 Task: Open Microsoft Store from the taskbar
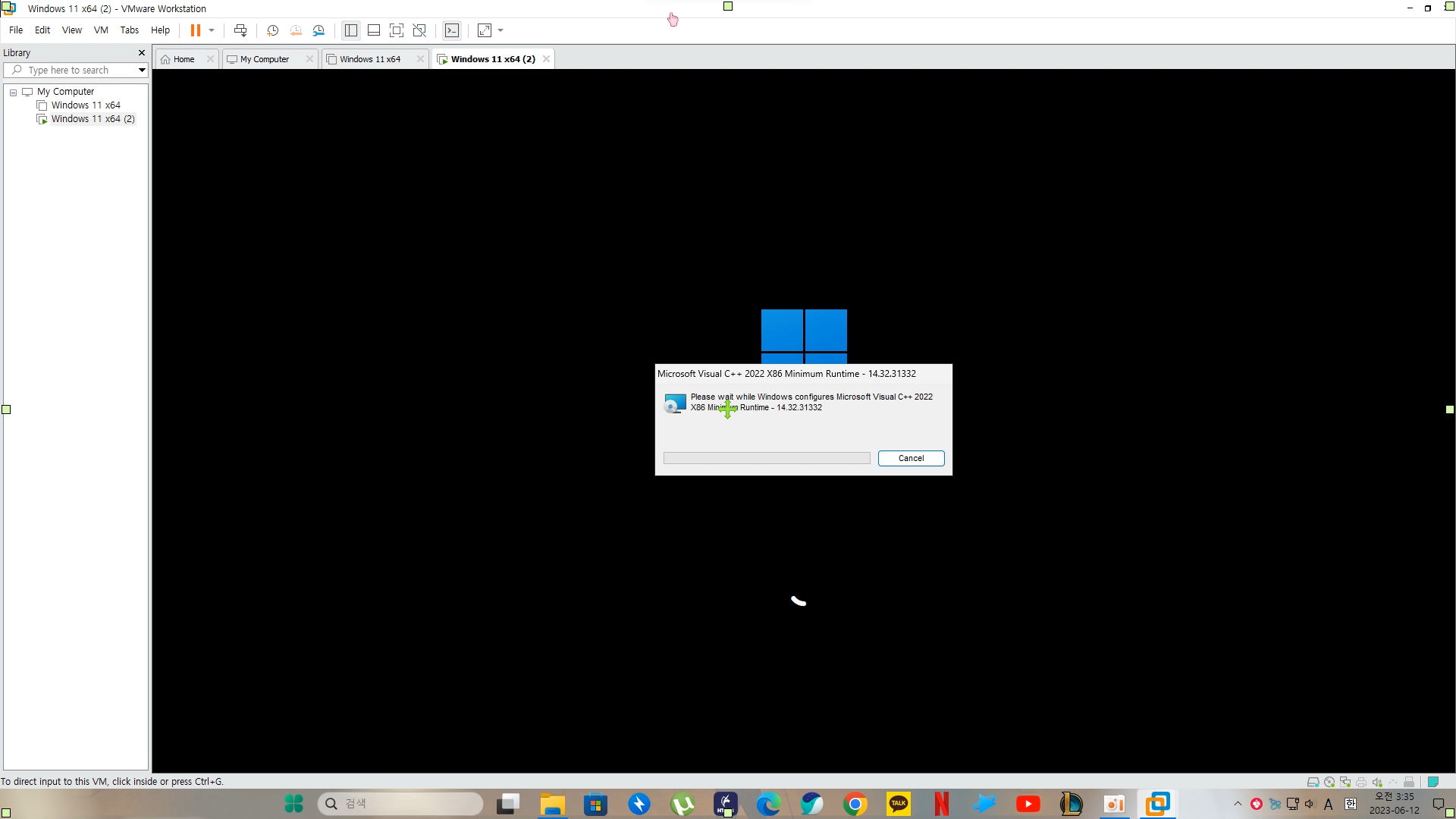coord(595,804)
